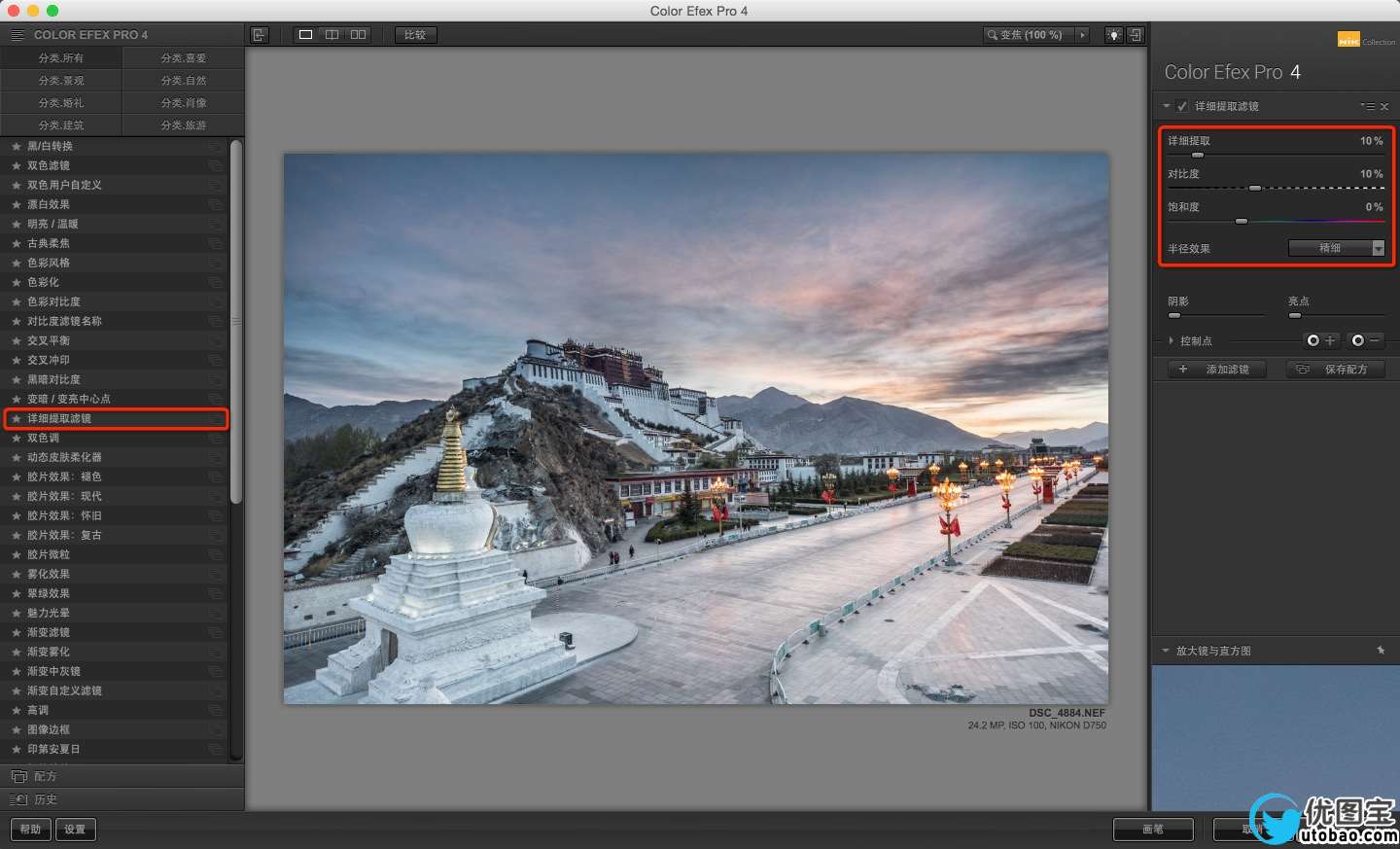The image size is (1400, 849).
Task: Hide the right panel with the panel toggle icon
Action: 1135,35
